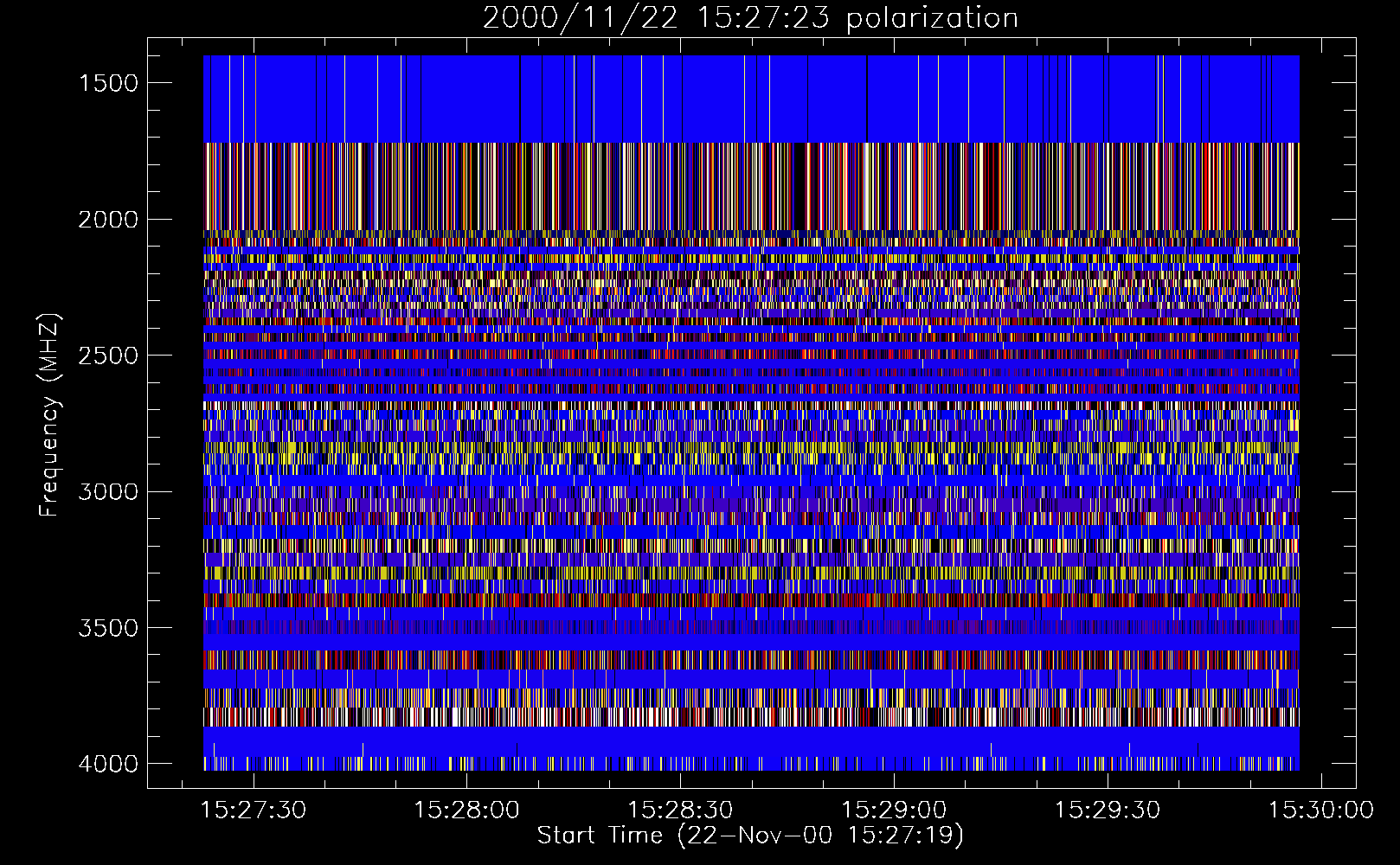The width and height of the screenshot is (1400, 865).
Task: Click the 'Start Time (22-Nov-00 15:27:19)' label
Action: point(750,836)
